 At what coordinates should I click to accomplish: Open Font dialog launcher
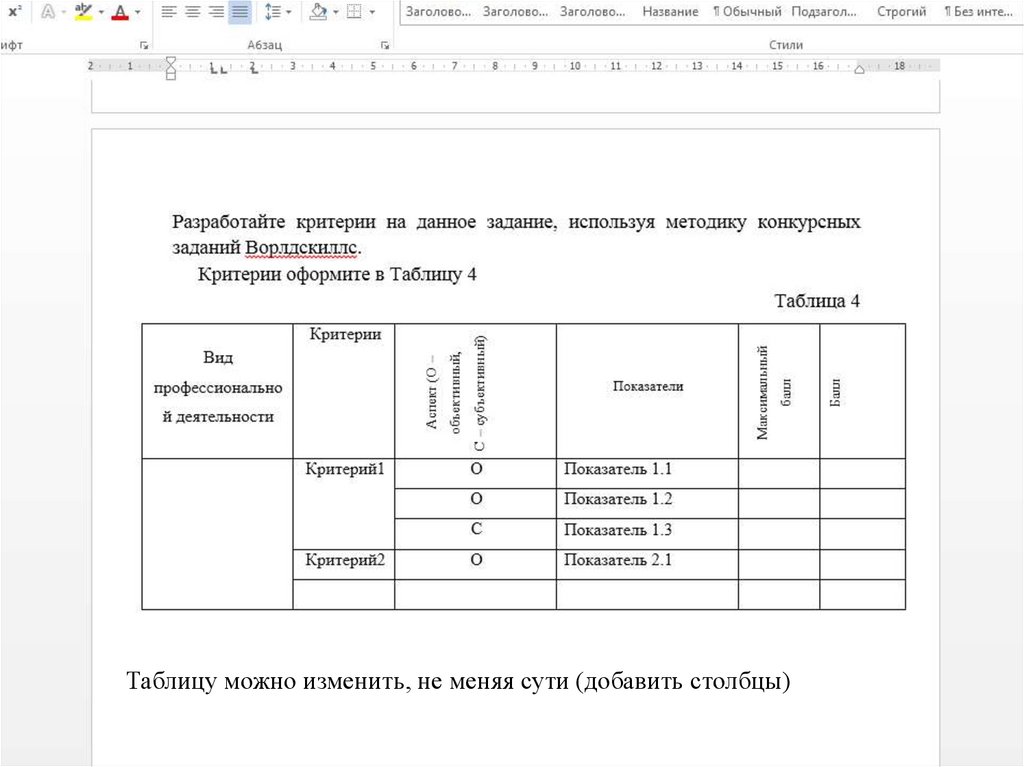(144, 45)
